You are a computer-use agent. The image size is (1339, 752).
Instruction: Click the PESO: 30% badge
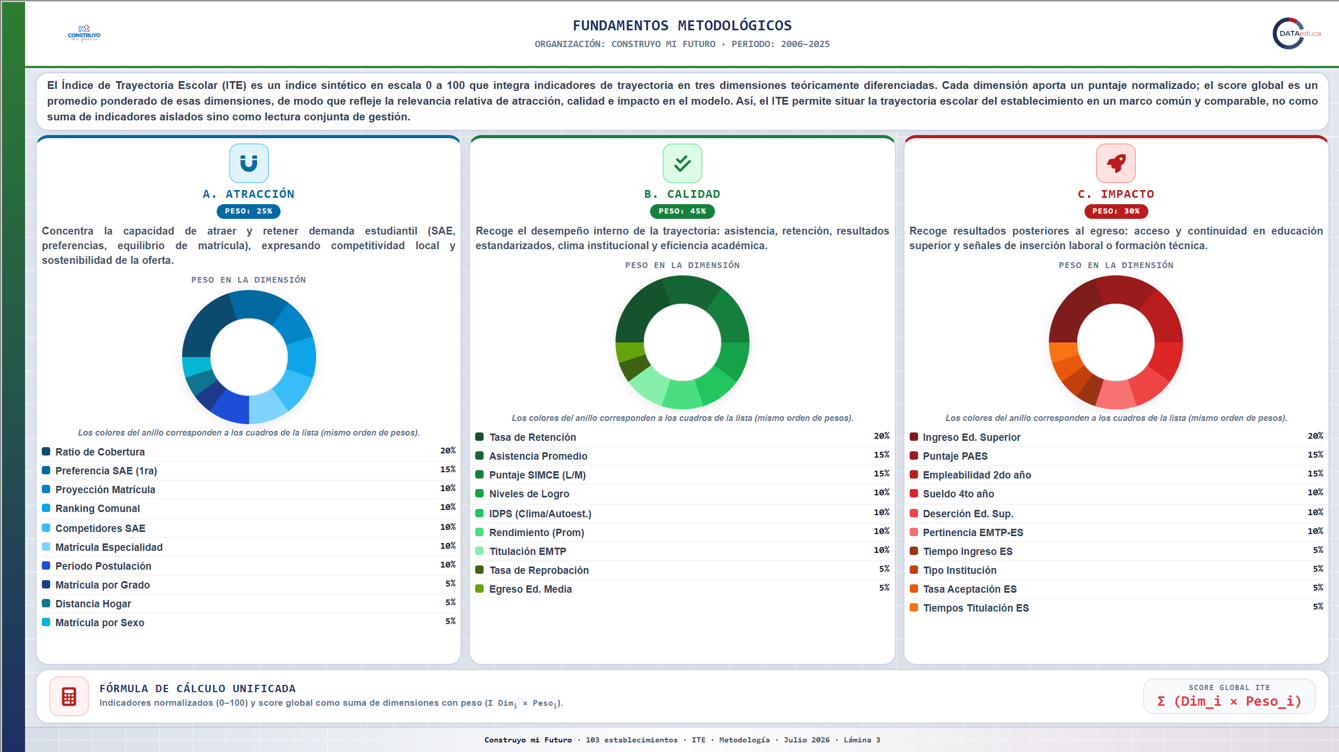(1116, 211)
